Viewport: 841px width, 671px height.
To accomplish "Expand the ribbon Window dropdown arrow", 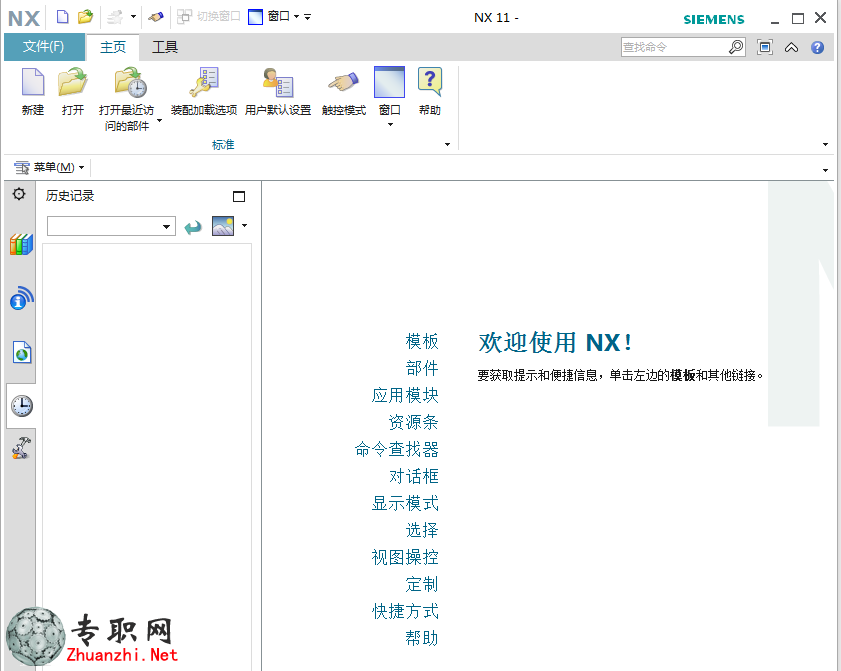I will pyautogui.click(x=390, y=124).
